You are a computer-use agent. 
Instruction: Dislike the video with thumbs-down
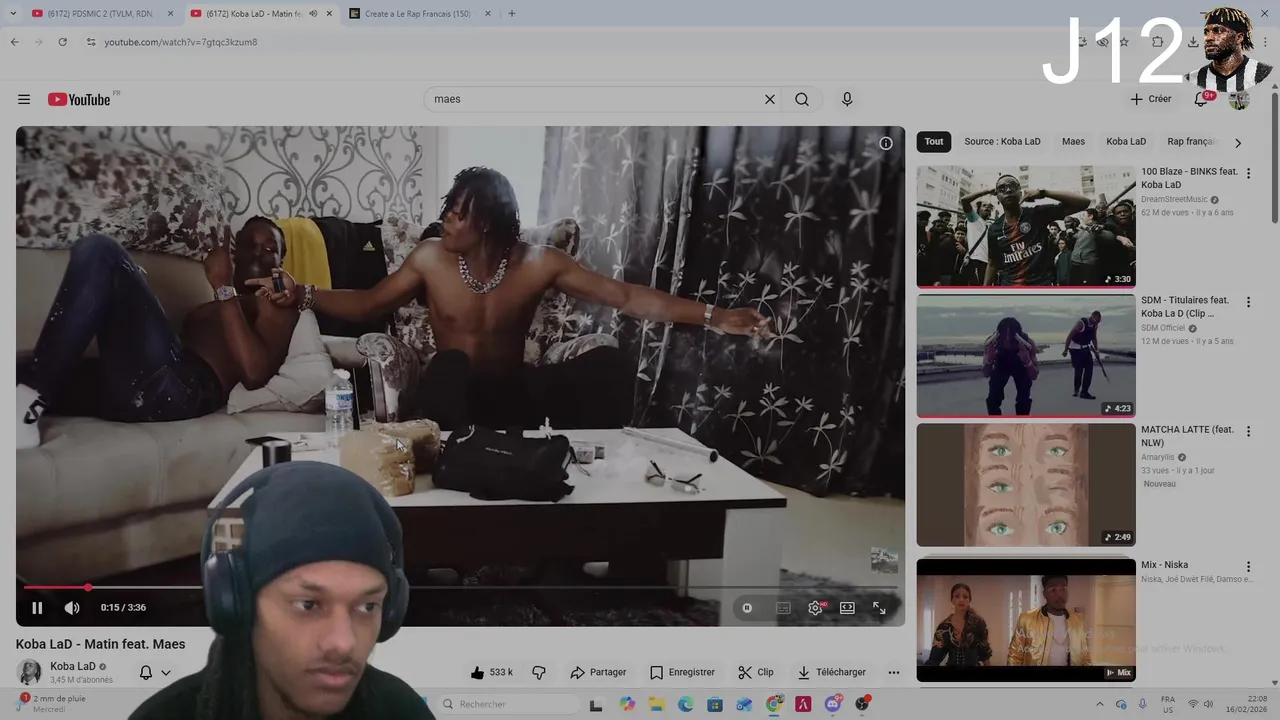coord(539,672)
